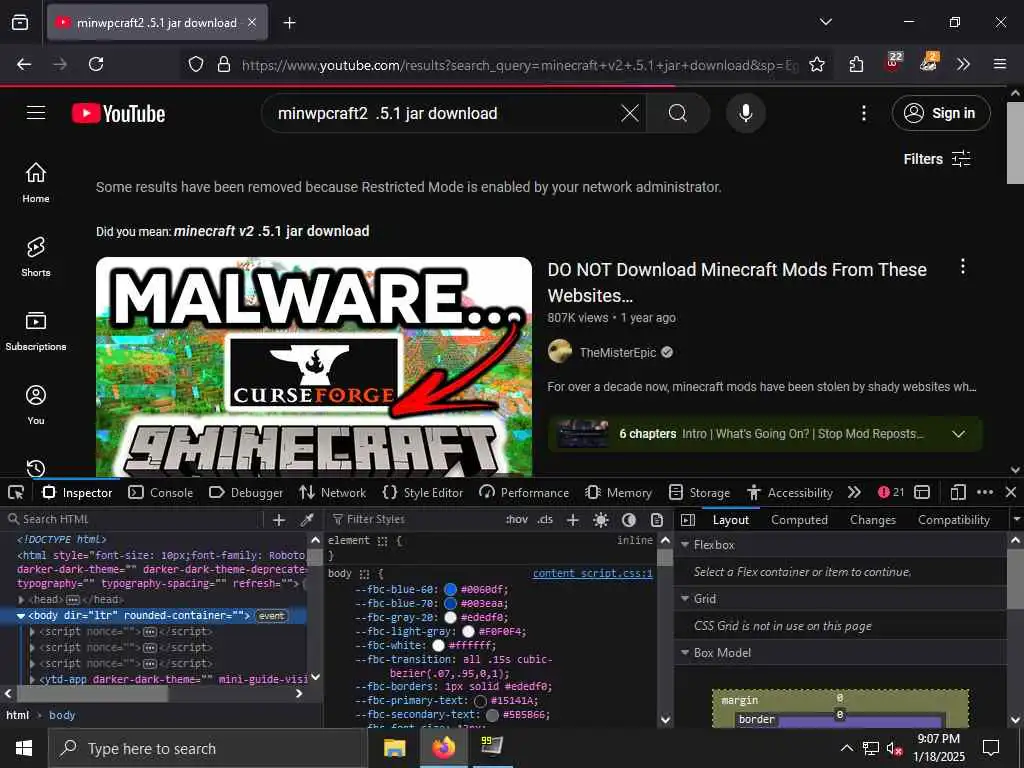This screenshot has width=1024, height=768.
Task: Open the search Filters
Action: pos(937,159)
